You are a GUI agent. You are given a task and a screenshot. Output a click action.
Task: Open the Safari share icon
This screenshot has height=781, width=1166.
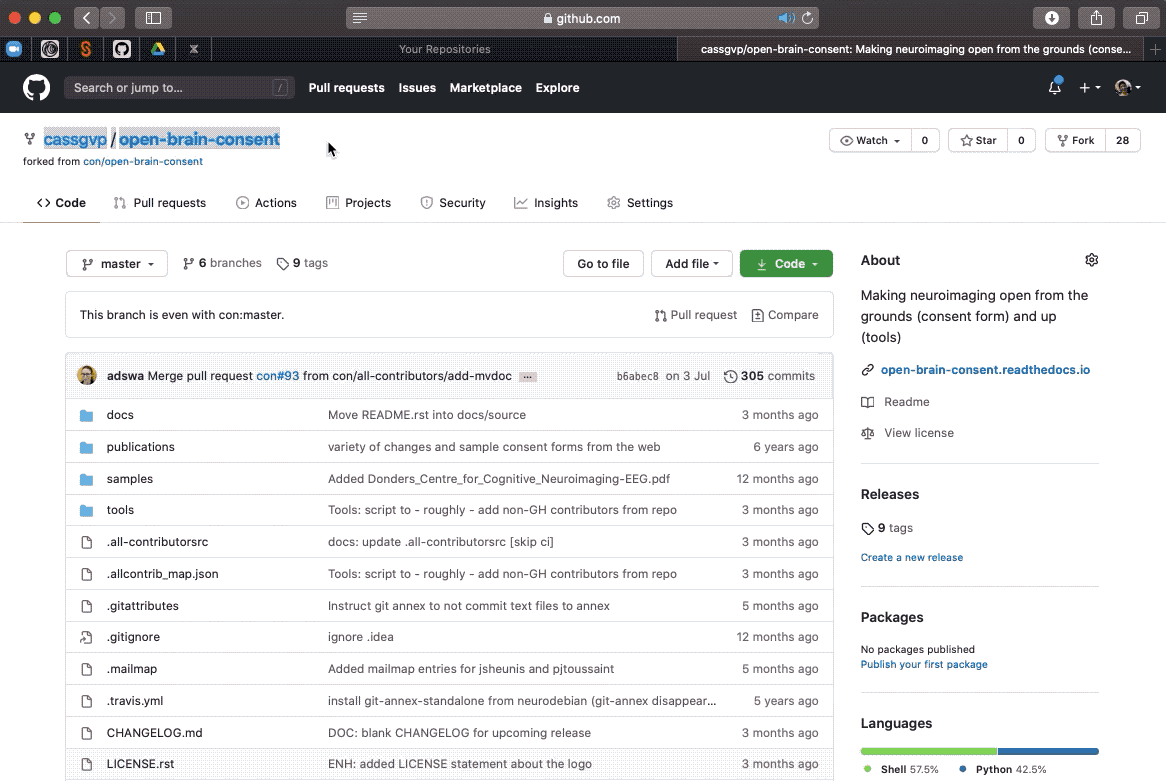click(1095, 17)
